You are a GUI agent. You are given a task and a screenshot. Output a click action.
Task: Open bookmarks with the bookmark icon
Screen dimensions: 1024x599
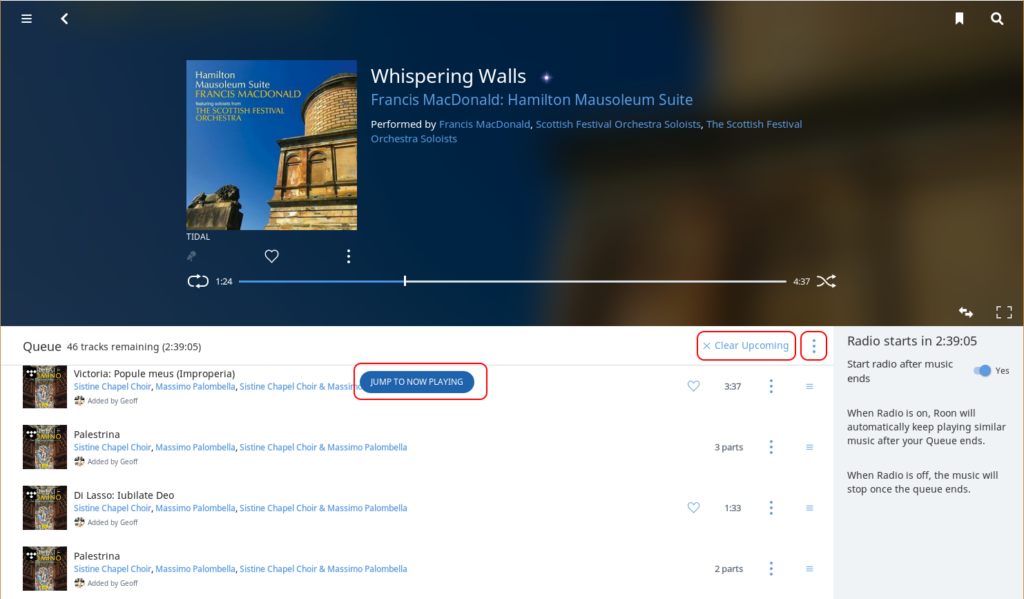coord(959,19)
